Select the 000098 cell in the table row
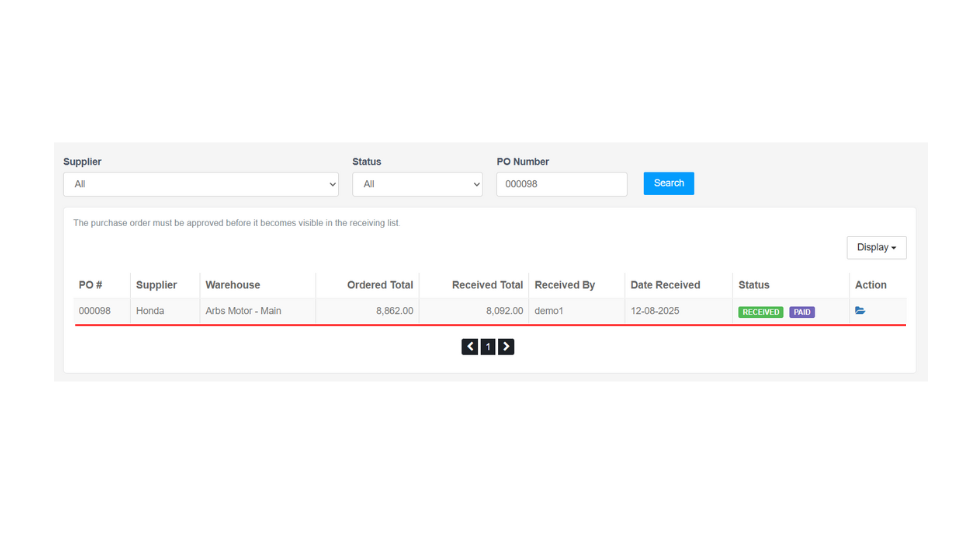The width and height of the screenshot is (960, 540). [95, 311]
